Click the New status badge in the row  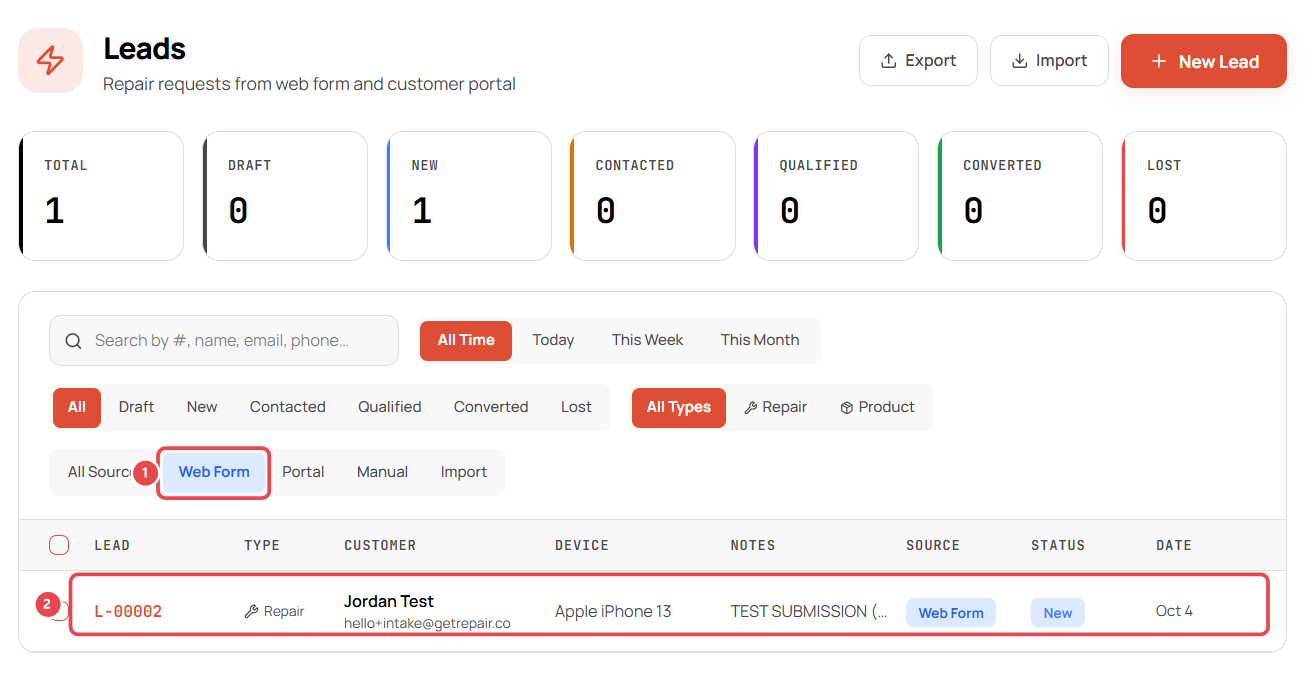click(1058, 613)
